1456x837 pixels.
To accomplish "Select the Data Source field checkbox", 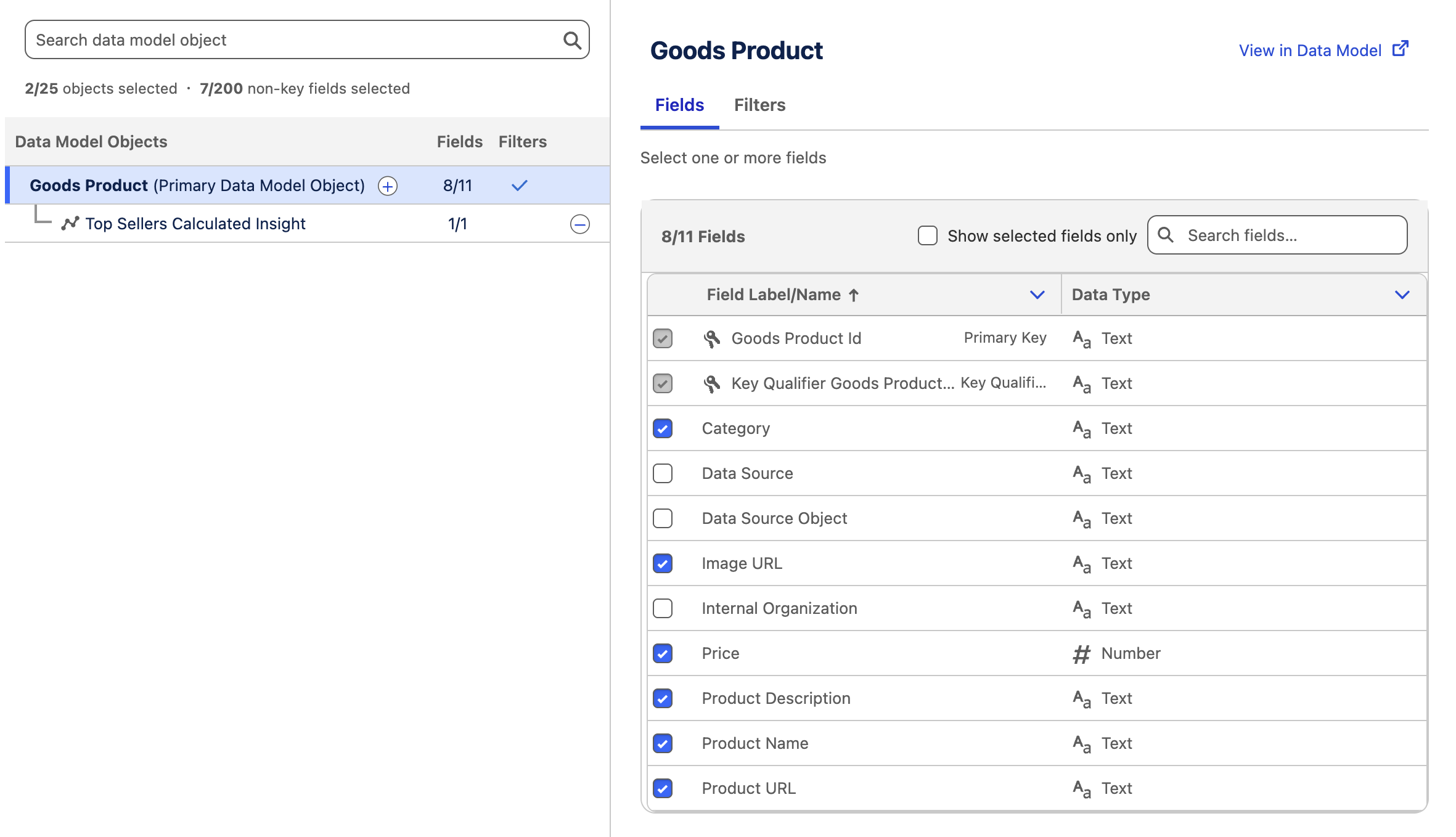I will click(663, 473).
